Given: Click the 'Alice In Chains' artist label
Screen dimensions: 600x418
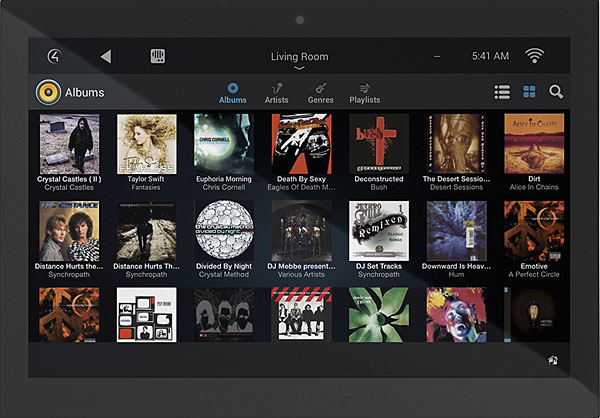Looking at the screenshot, I should pos(534,188).
